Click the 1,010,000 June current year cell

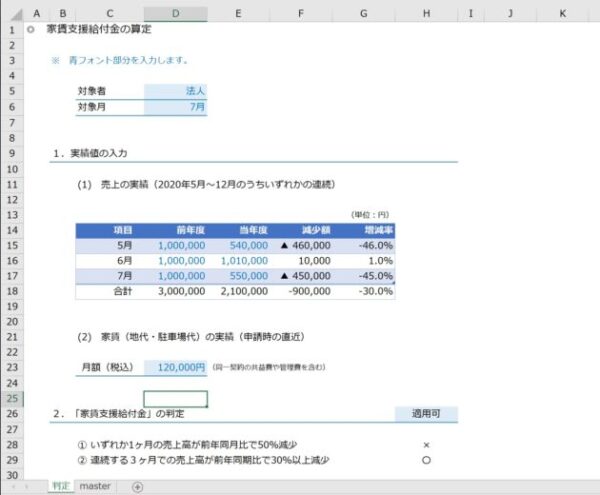(239, 261)
